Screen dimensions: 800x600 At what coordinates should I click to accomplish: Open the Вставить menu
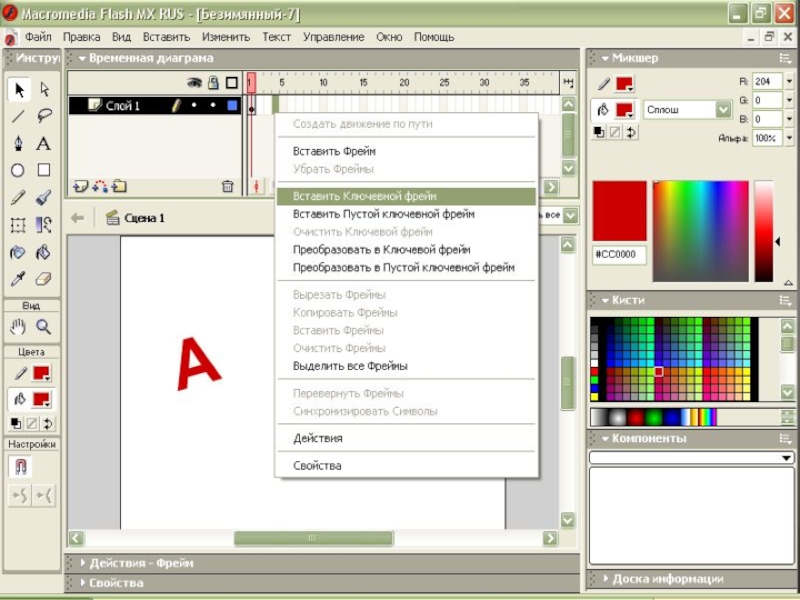click(166, 37)
